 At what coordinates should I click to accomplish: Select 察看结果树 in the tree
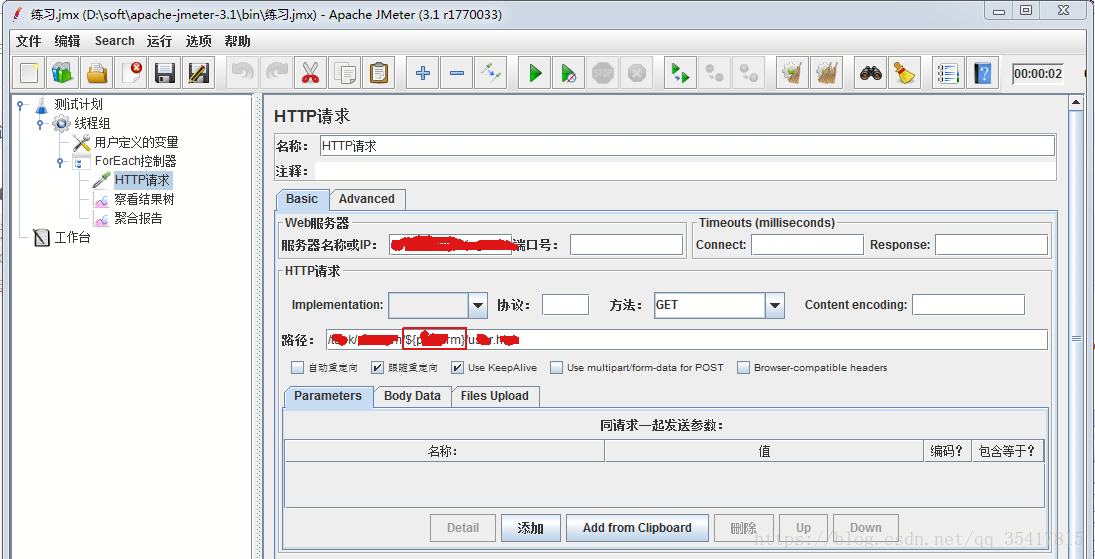pyautogui.click(x=144, y=200)
